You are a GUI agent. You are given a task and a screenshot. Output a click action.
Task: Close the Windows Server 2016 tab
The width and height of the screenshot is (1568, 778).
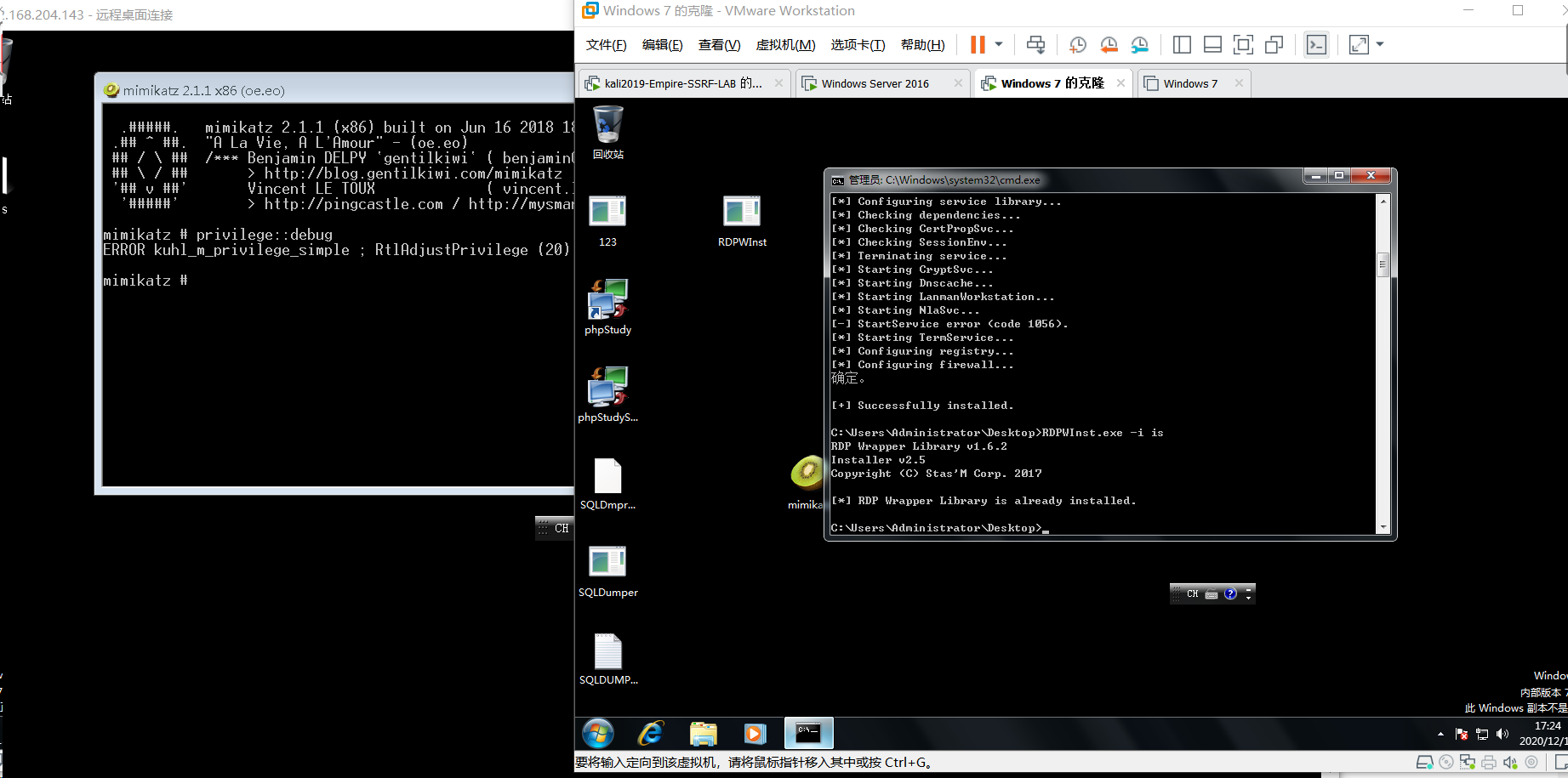pyautogui.click(x=958, y=83)
